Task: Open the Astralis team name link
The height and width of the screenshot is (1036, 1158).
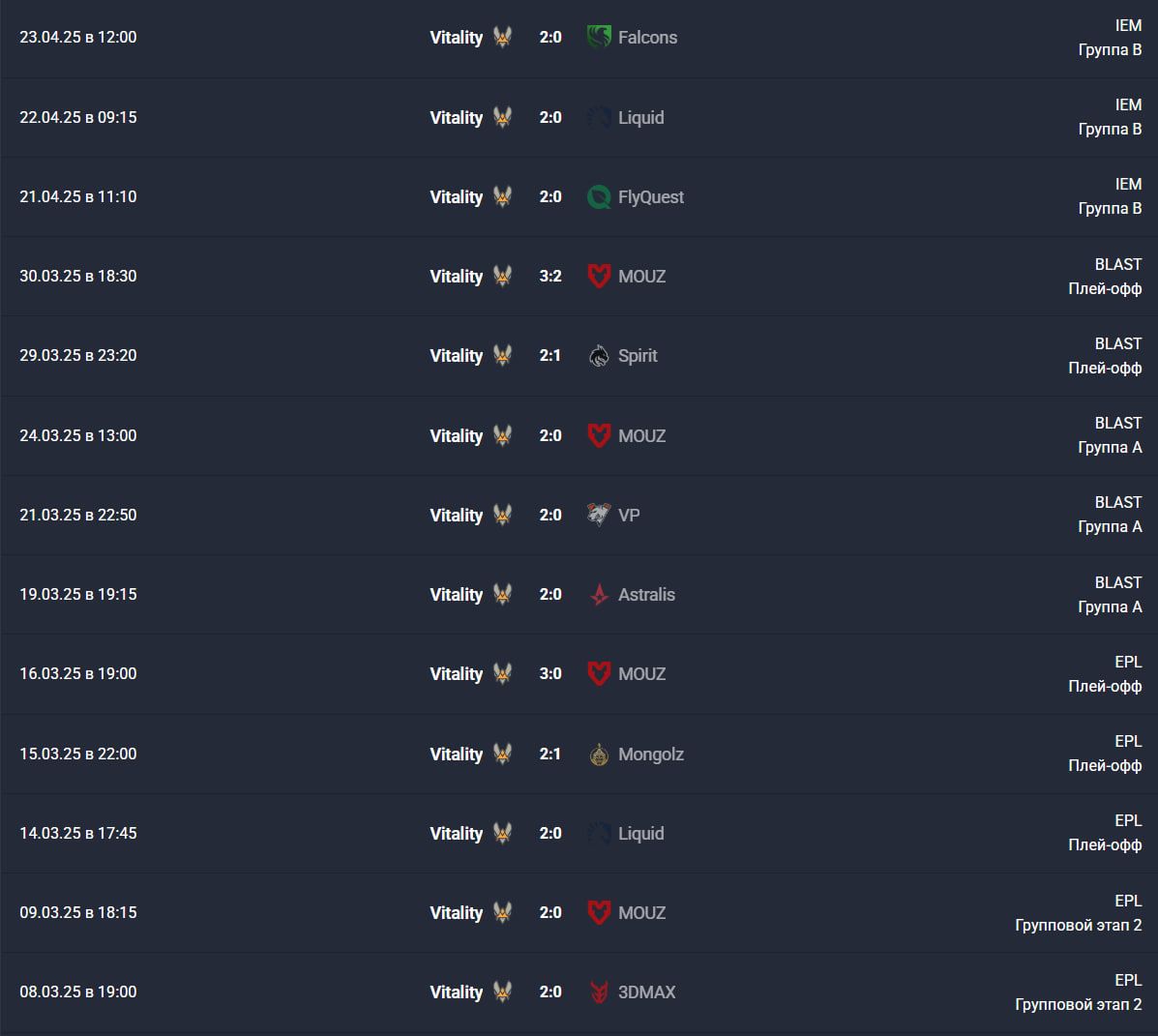Action: (x=646, y=595)
